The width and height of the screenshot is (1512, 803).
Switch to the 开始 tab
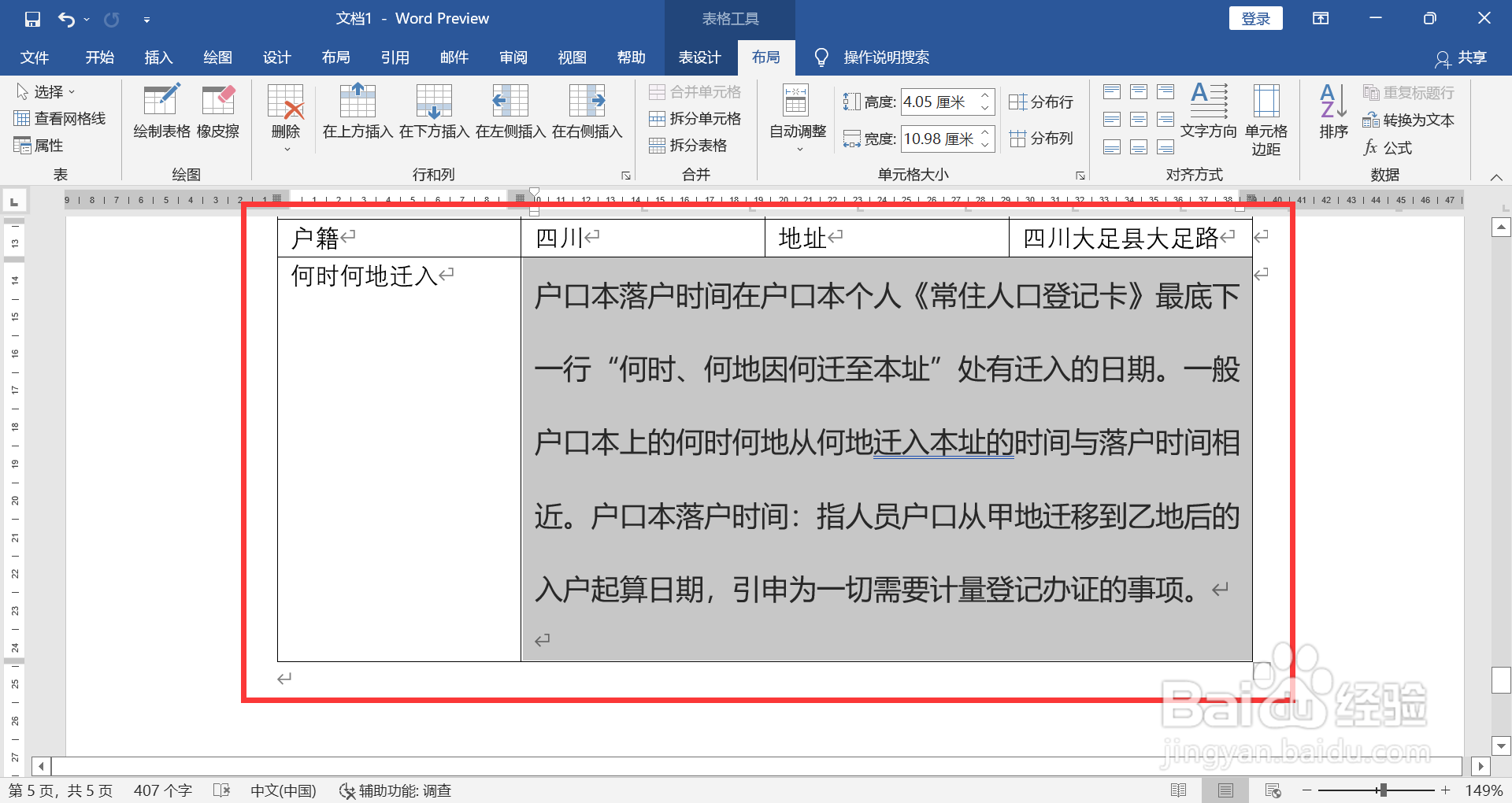[100, 57]
